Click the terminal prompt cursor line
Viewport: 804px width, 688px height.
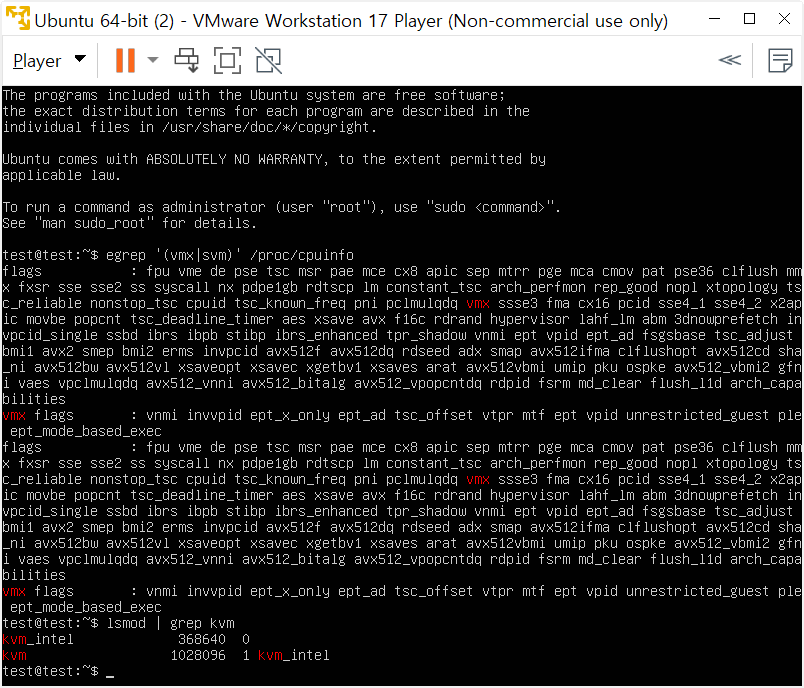[58, 671]
